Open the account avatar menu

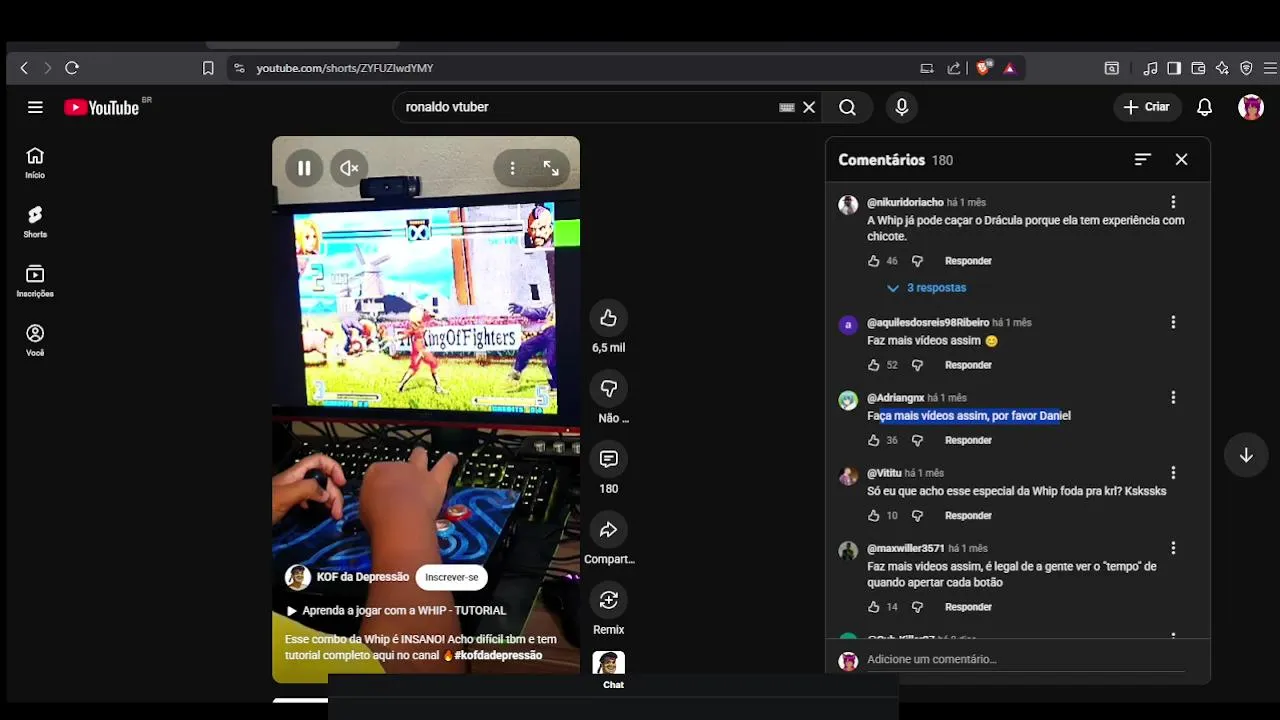[x=1251, y=107]
